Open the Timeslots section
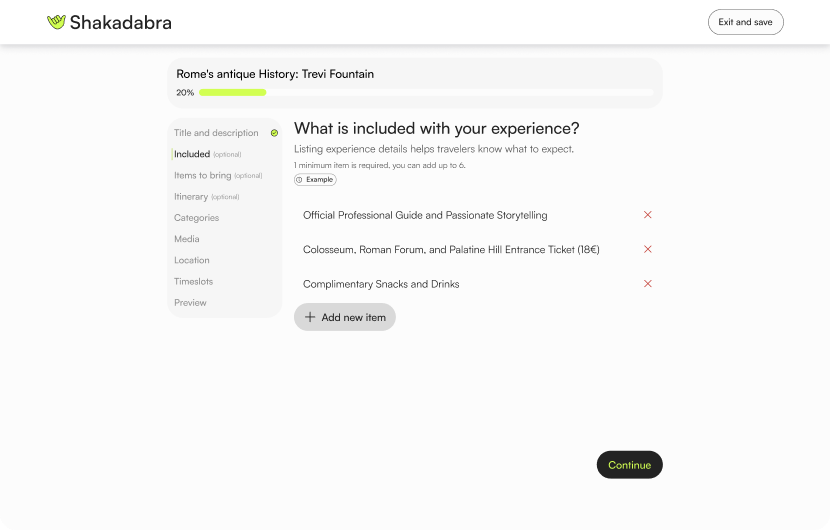The width and height of the screenshot is (830, 530). (193, 282)
